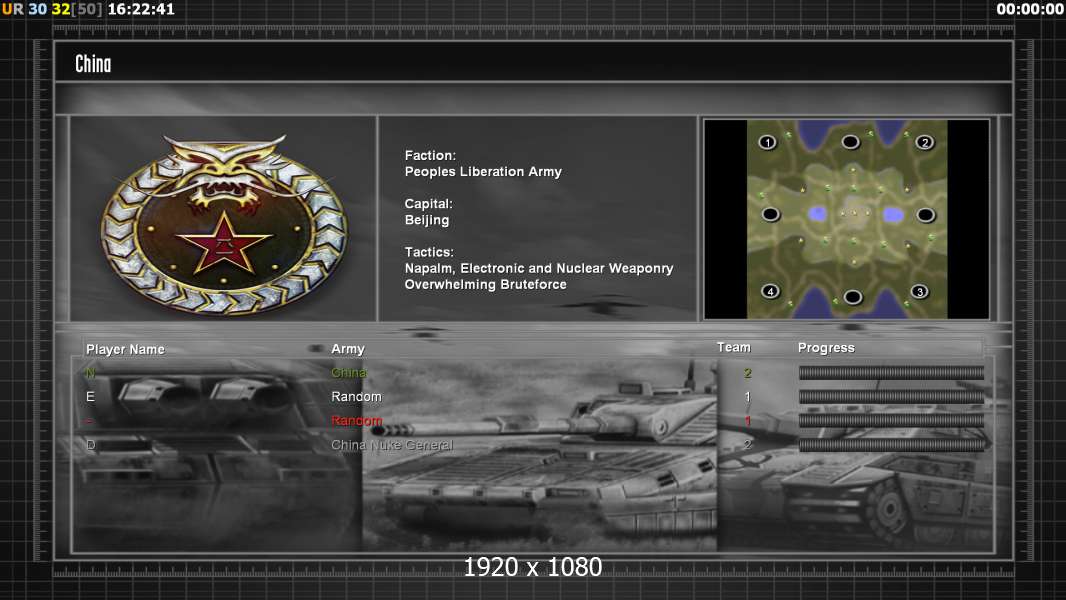Screen dimensions: 1066x600
Task: Click the left blue lake on the minimap
Action: tap(817, 214)
